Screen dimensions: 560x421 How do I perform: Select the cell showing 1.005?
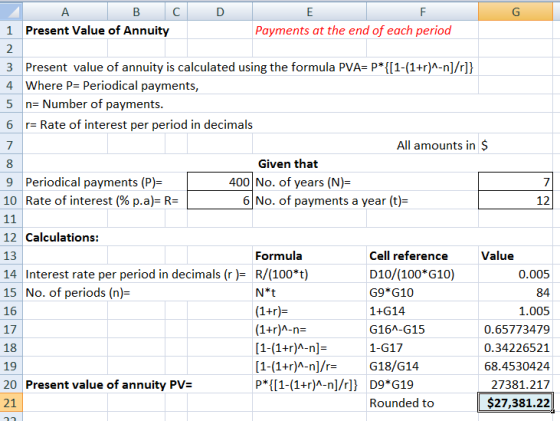pyautogui.click(x=515, y=311)
